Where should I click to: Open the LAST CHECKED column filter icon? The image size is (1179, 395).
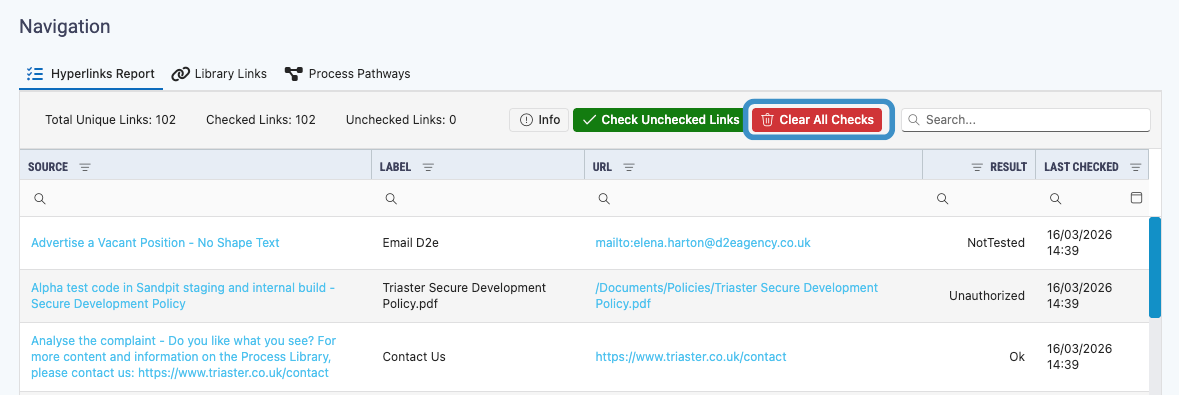1135,167
